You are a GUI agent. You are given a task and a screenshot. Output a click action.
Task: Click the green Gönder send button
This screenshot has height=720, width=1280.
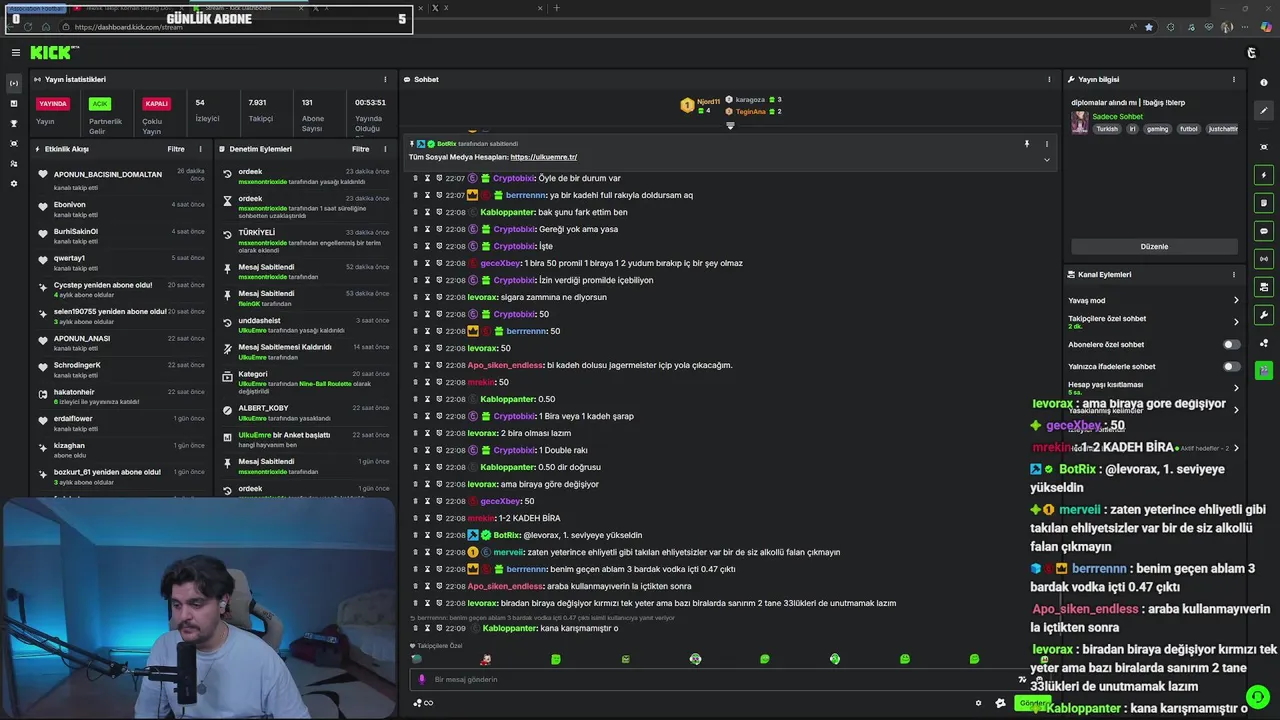click(1033, 703)
